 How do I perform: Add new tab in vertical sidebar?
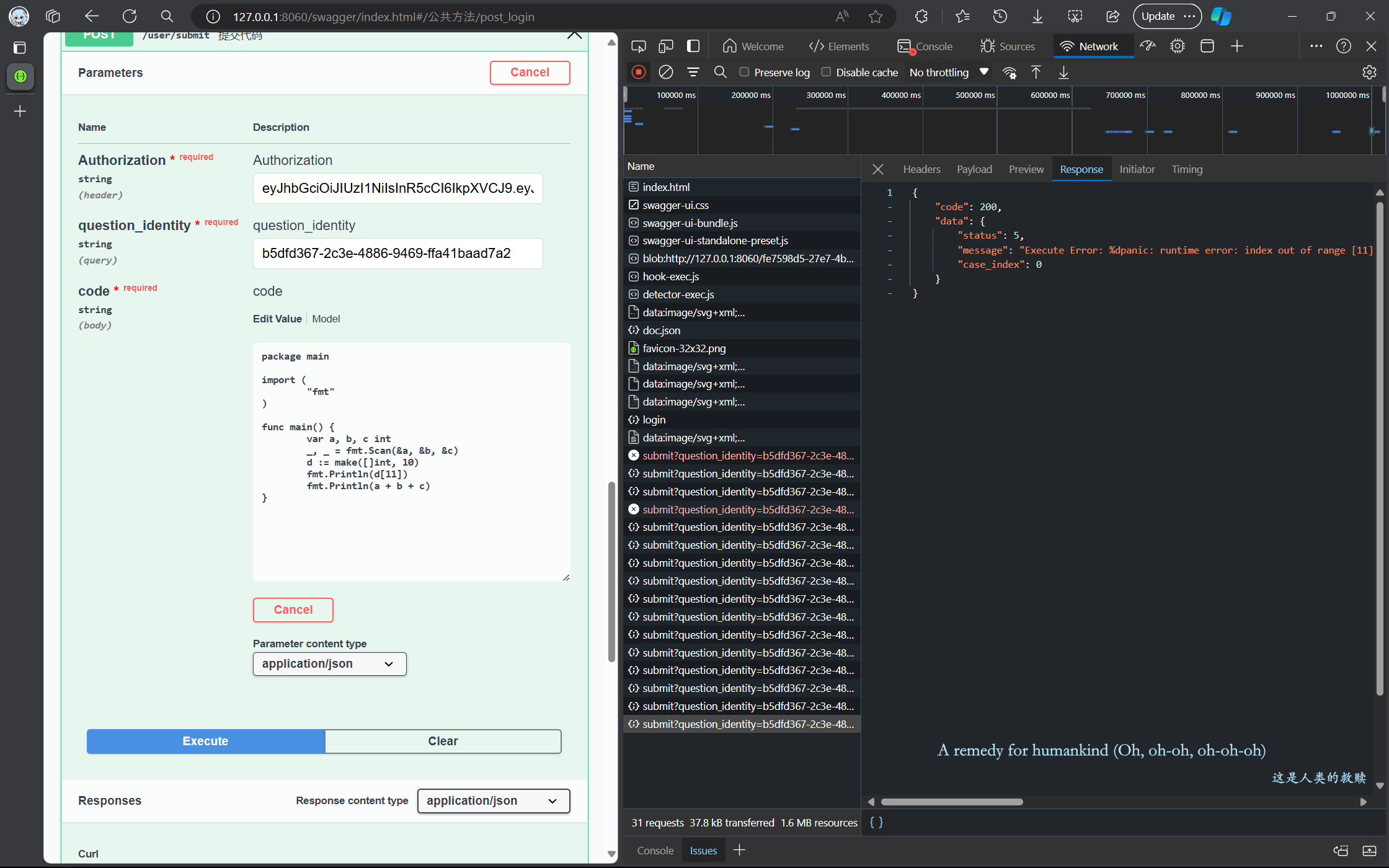coord(20,112)
